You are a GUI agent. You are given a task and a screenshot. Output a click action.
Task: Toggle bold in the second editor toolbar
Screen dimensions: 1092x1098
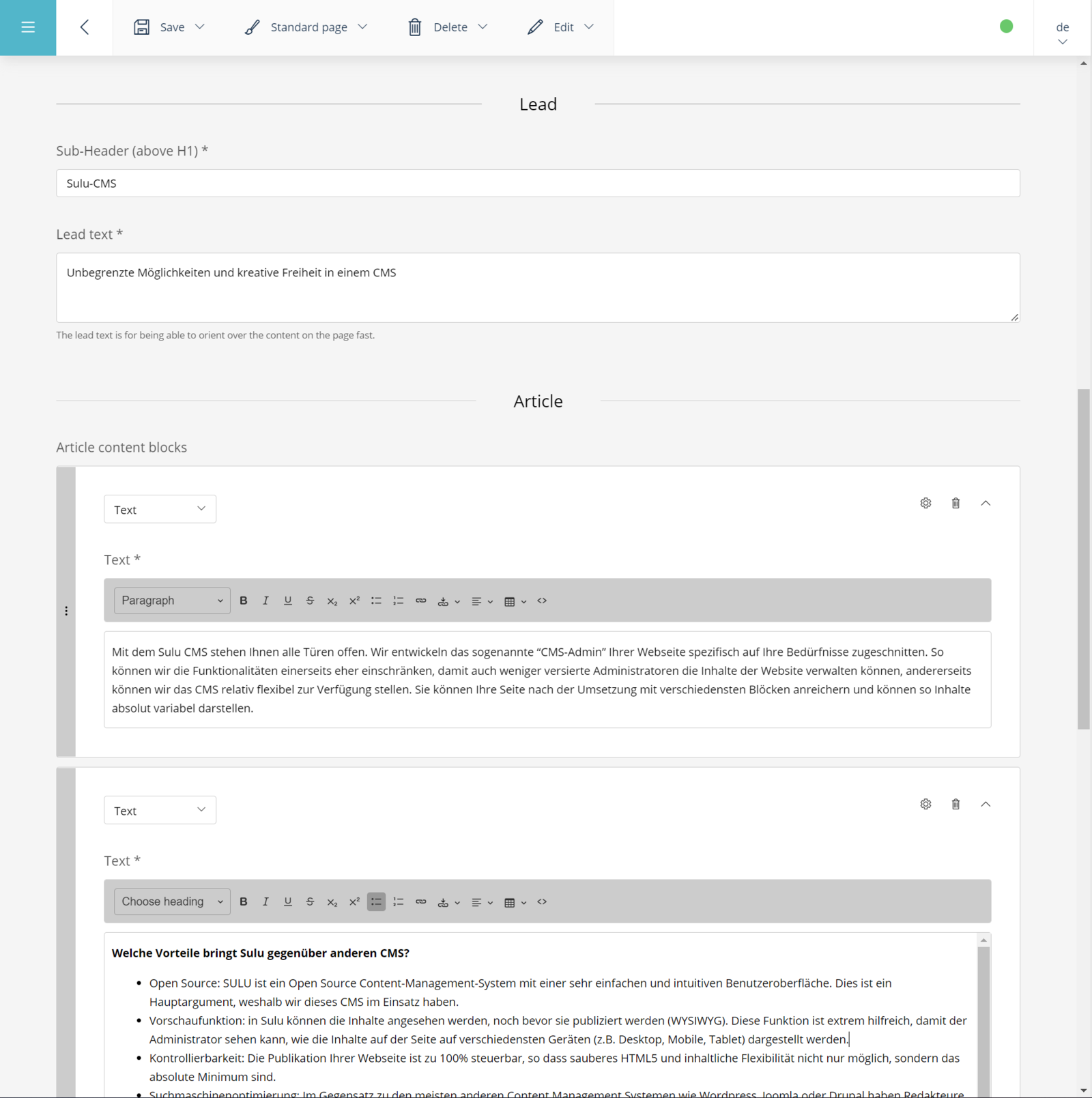click(244, 901)
